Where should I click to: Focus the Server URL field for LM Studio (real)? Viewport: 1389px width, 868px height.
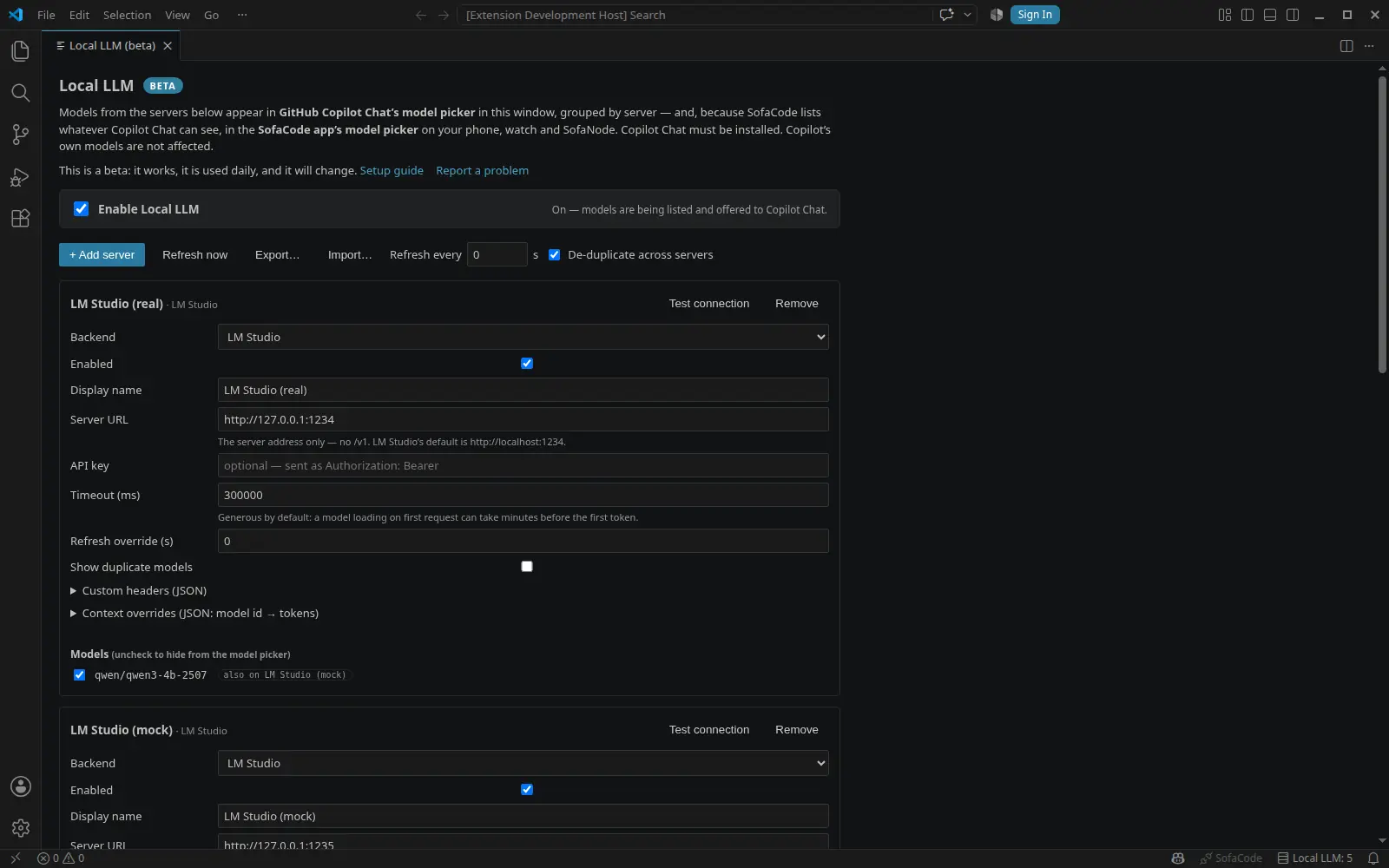[523, 419]
